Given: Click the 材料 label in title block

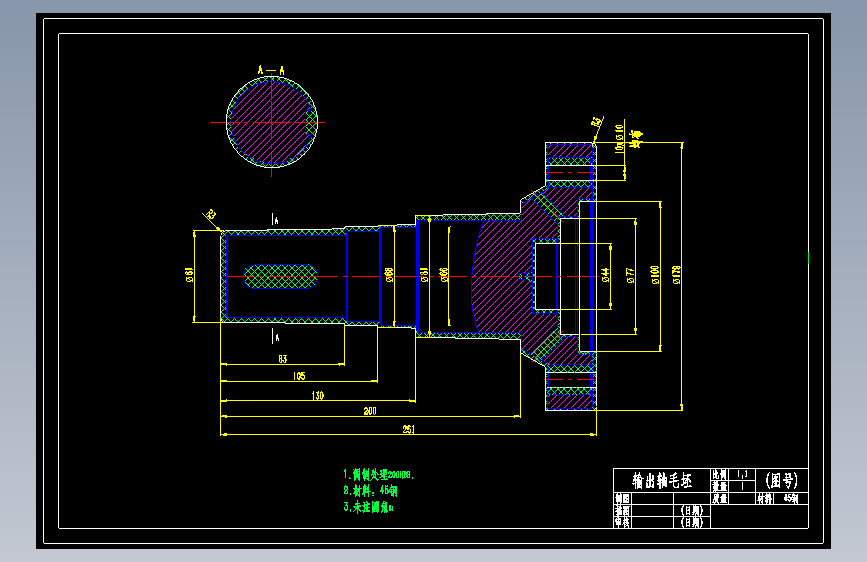Looking at the screenshot, I should [764, 498].
